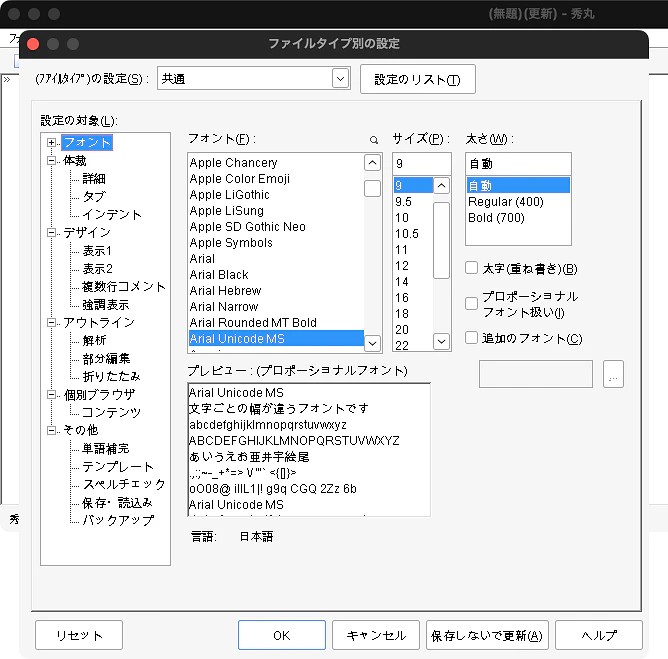The height and width of the screenshot is (659, 668).
Task: Click 設定のリスト button
Action: tap(418, 79)
